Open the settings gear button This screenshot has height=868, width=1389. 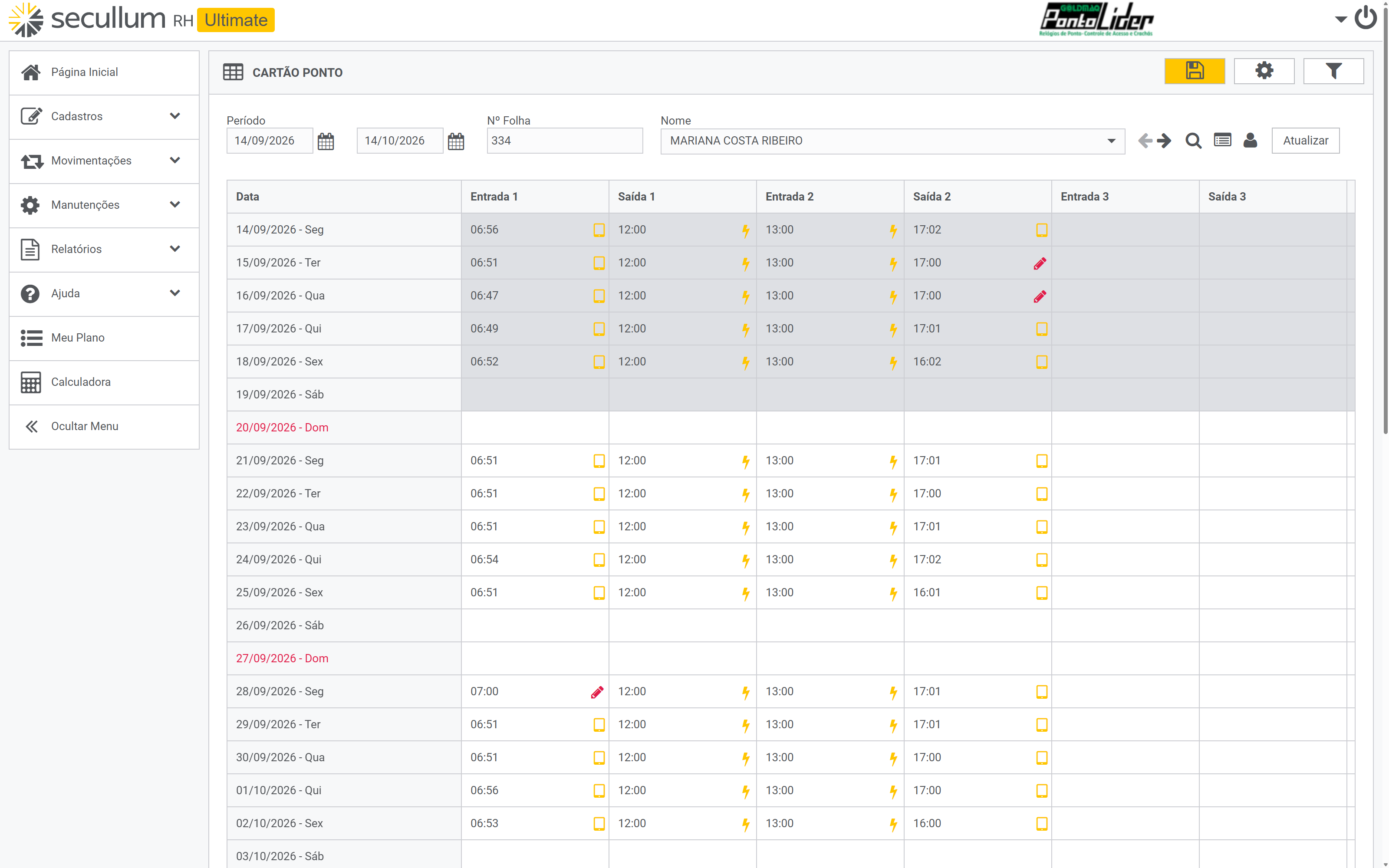[x=1264, y=71]
